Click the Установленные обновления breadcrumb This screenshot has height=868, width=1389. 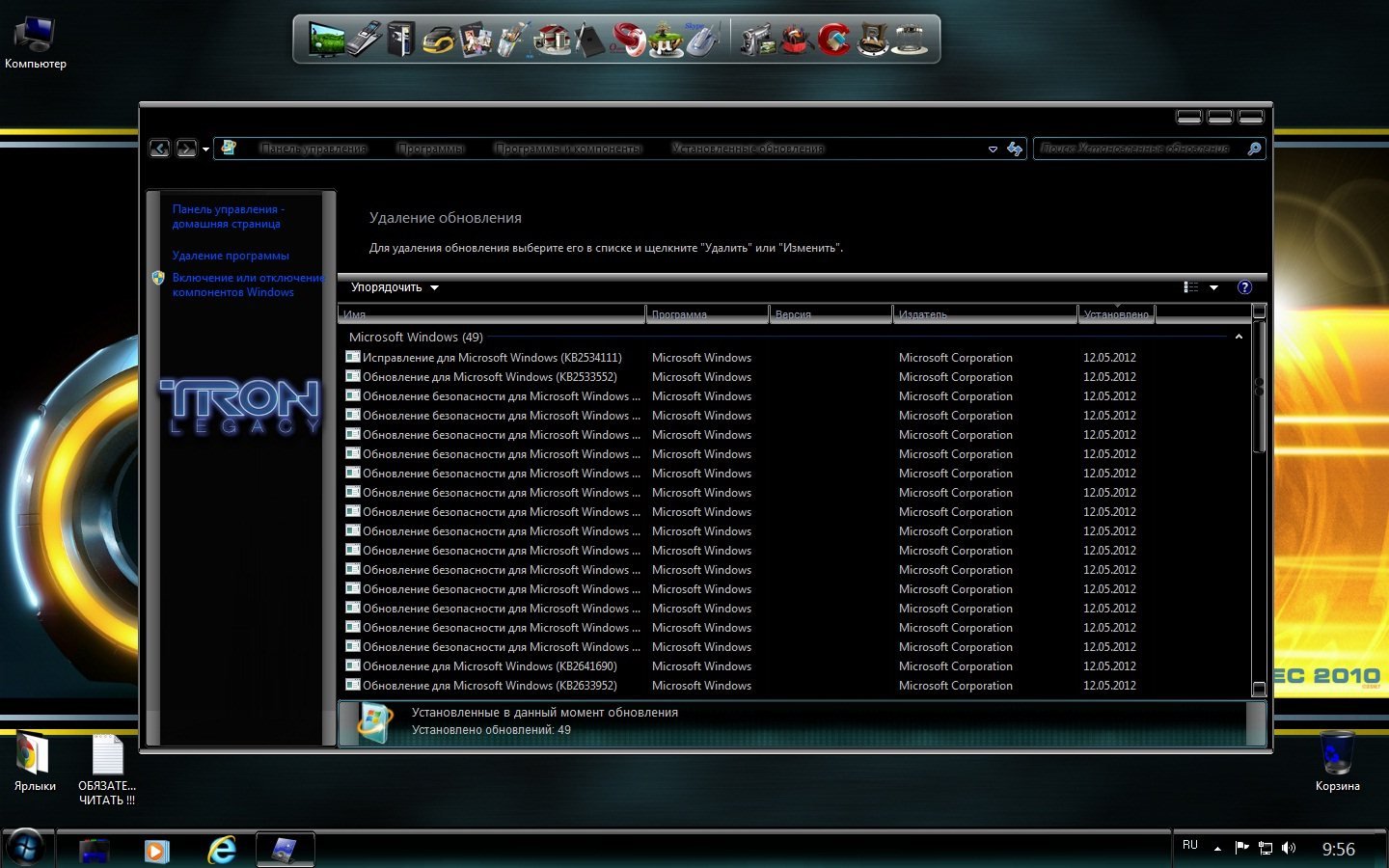click(748, 149)
